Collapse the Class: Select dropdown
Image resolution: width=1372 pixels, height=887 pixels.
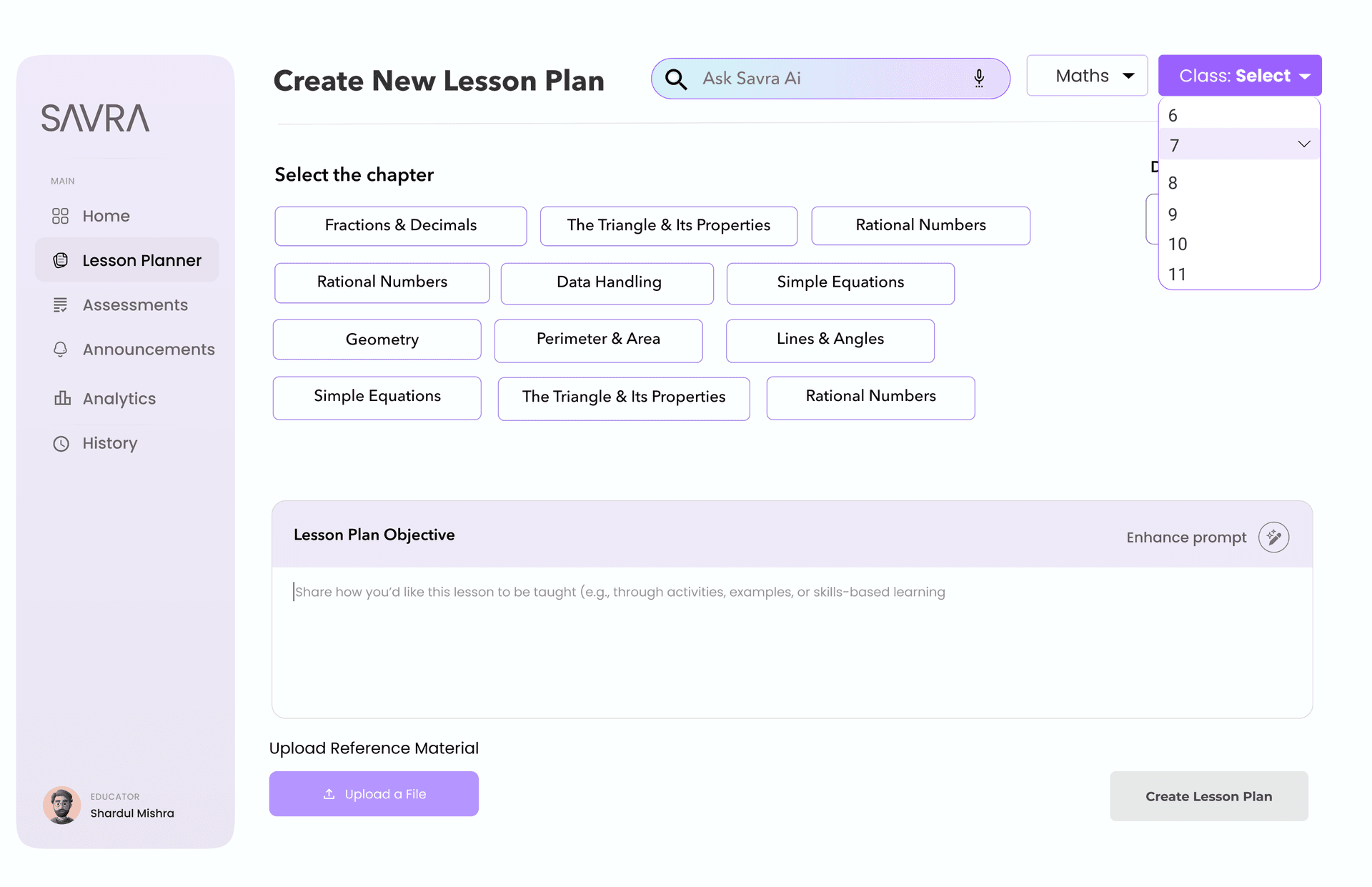coord(1240,75)
